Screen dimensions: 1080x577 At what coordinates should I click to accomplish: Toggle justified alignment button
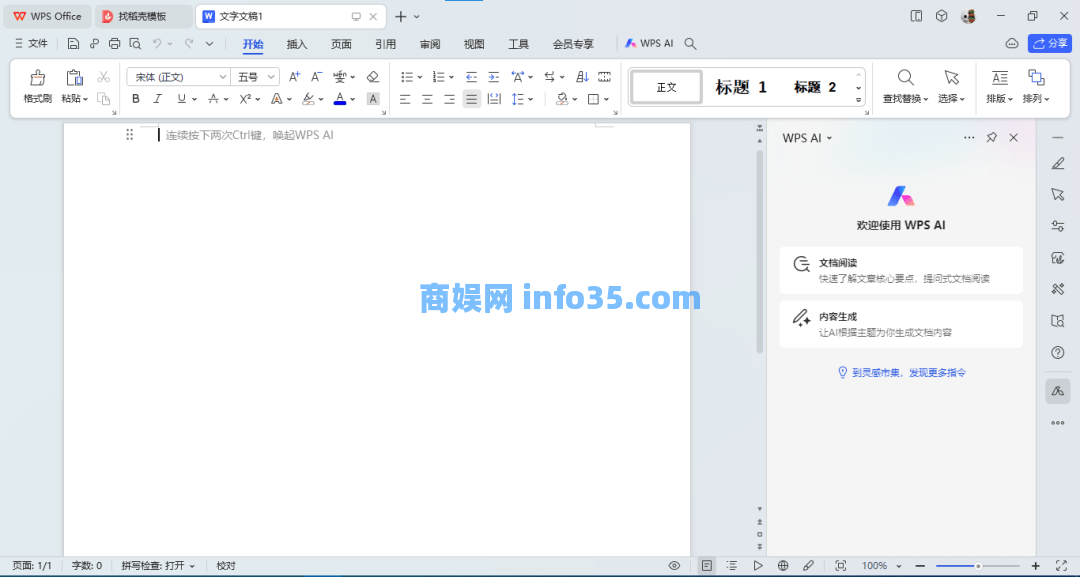pos(471,99)
